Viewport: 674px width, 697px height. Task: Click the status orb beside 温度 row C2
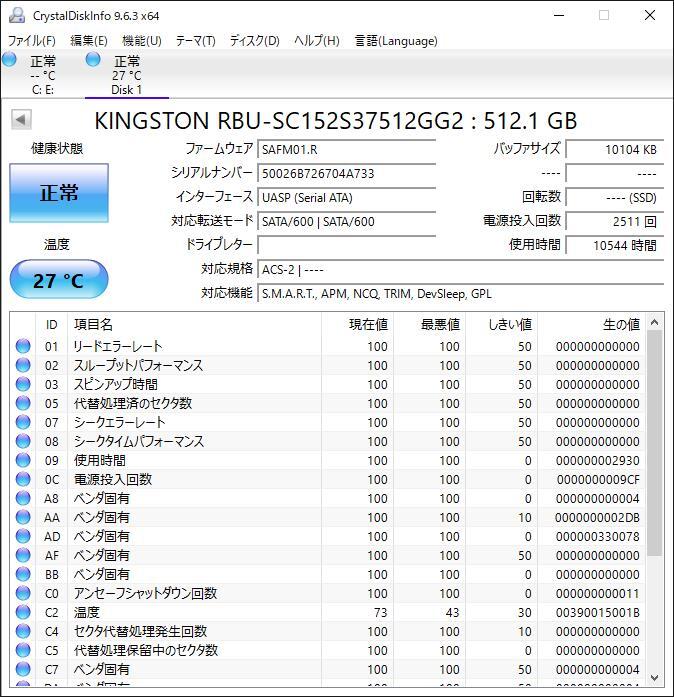click(23, 612)
